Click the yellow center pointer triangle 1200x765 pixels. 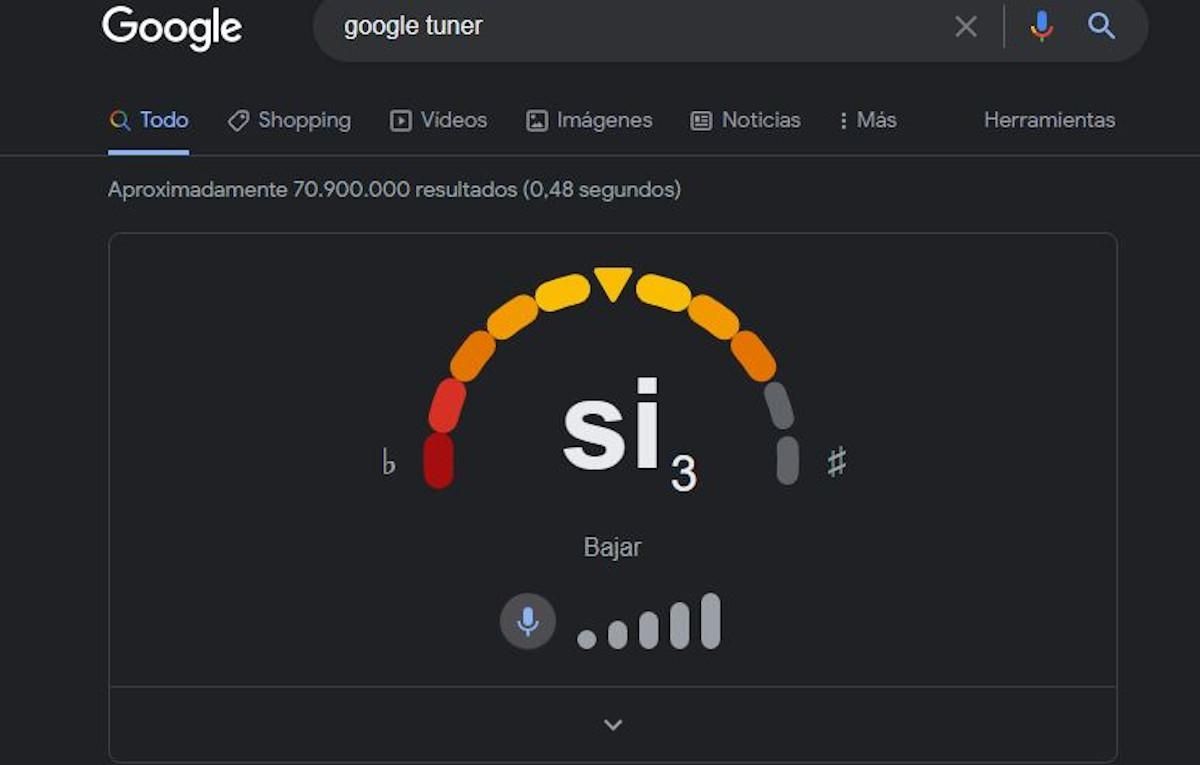tap(612, 282)
